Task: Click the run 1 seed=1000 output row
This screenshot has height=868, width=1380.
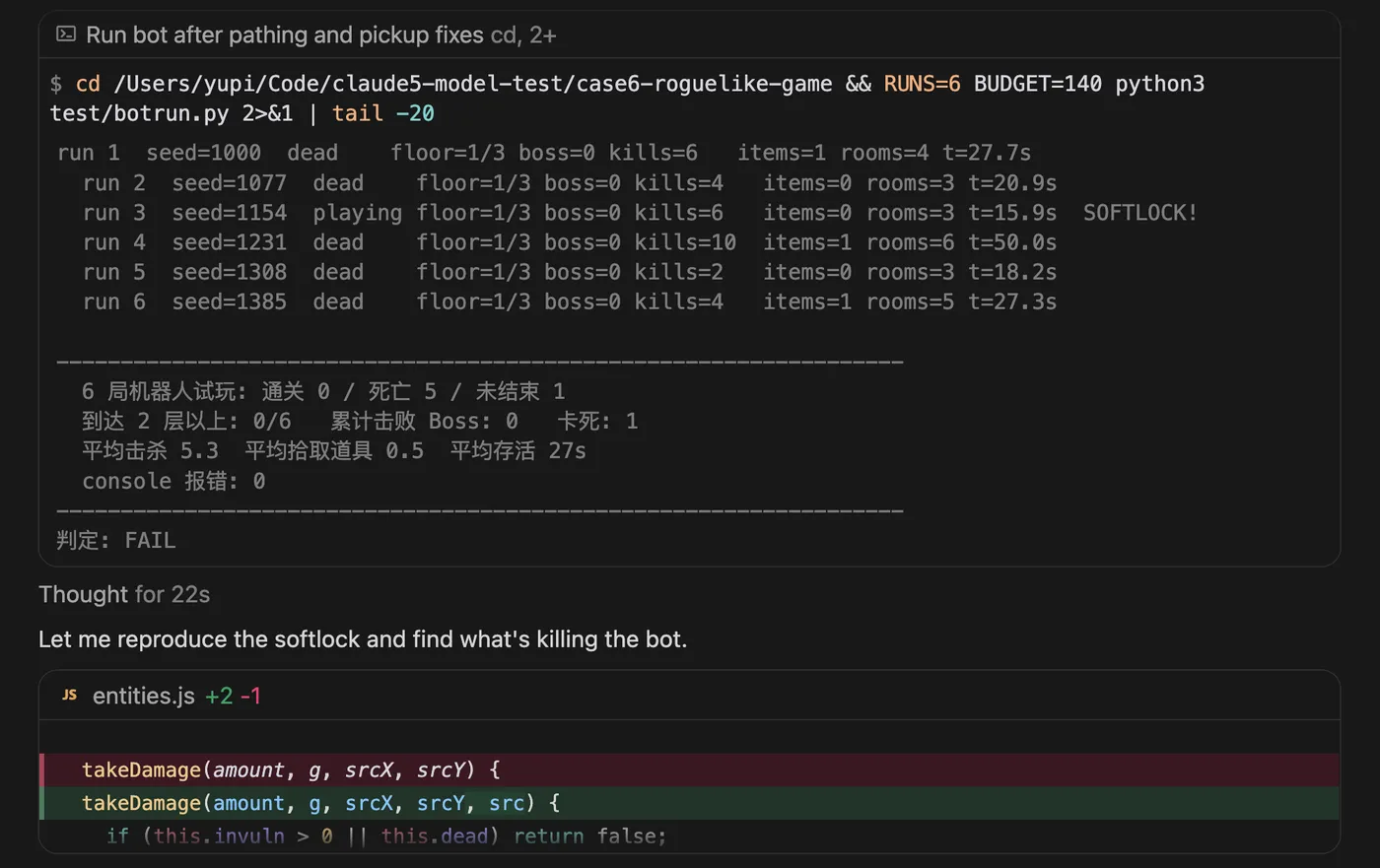Action: click(544, 153)
